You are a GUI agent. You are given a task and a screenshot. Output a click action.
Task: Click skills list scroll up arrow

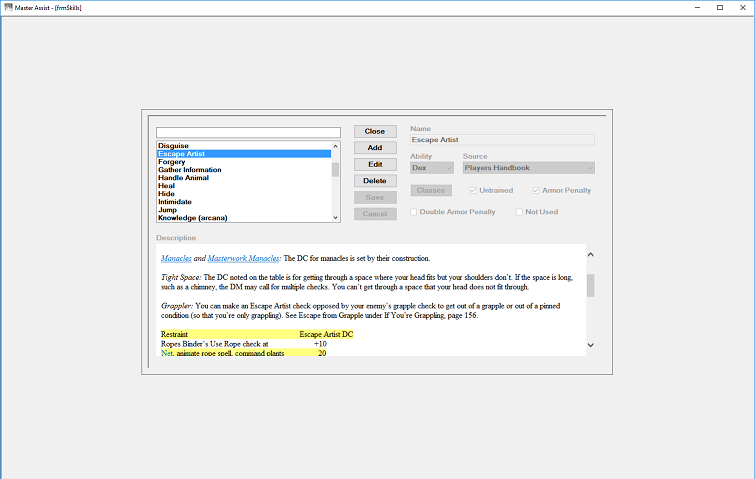click(336, 146)
